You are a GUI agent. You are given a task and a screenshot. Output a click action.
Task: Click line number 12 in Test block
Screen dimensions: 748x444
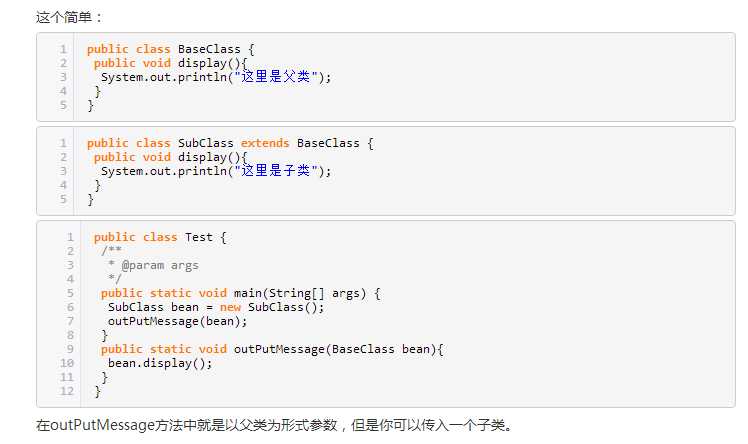(x=67, y=391)
